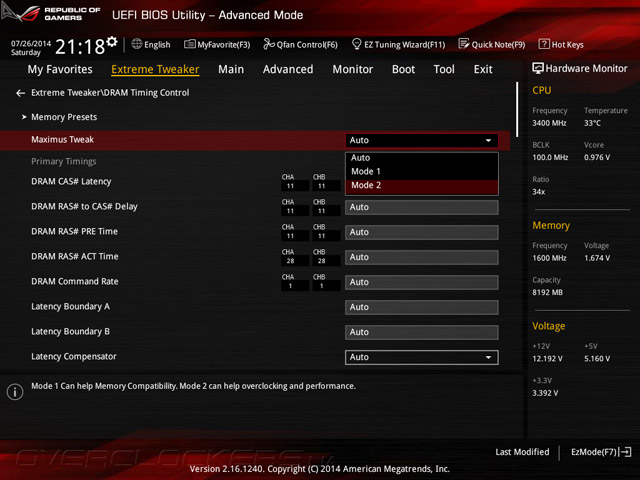Open MyFavorite(F3) text label
Viewport: 640px width, 480px height.
pos(224,44)
